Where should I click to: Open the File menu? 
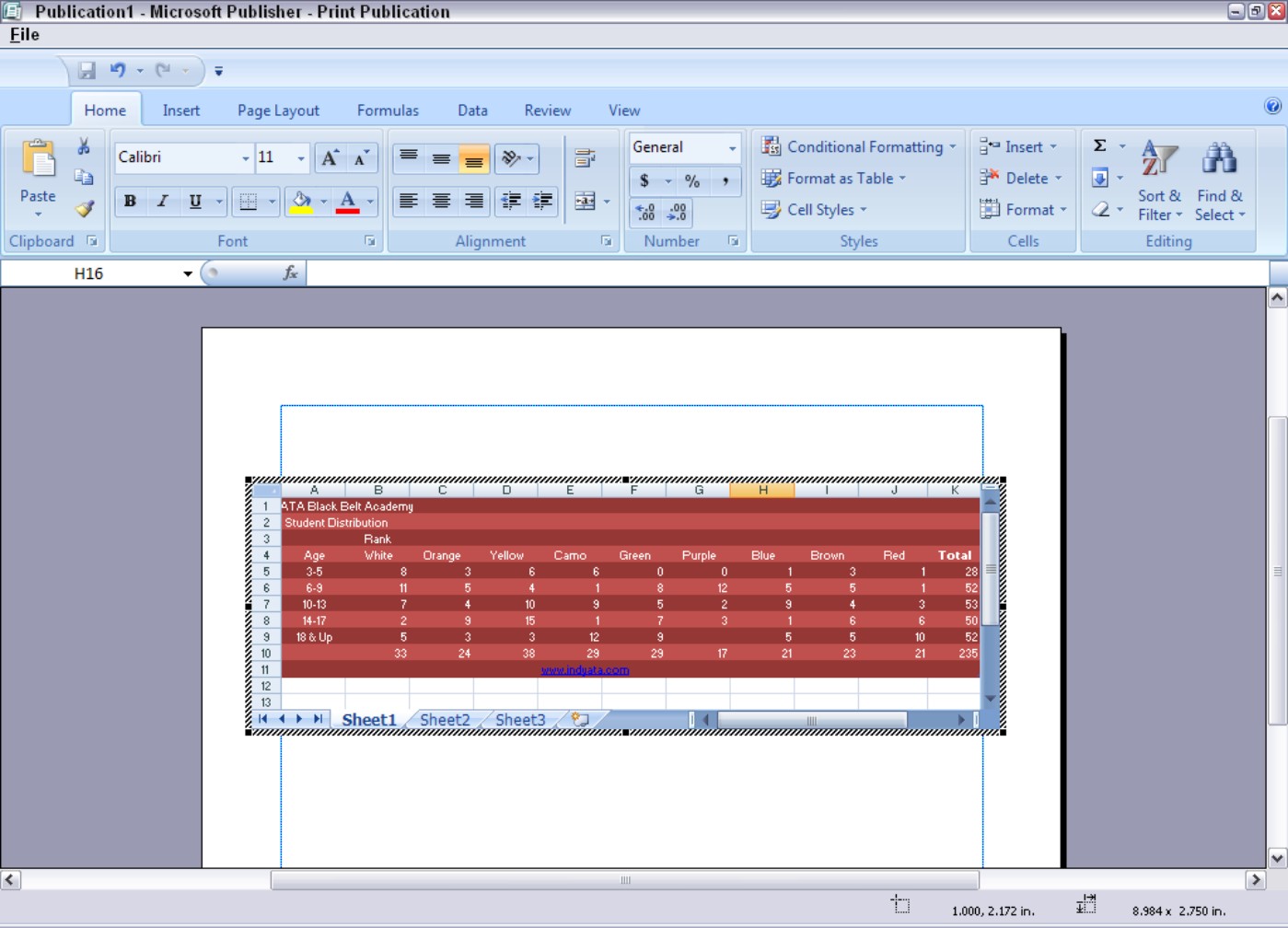(24, 35)
